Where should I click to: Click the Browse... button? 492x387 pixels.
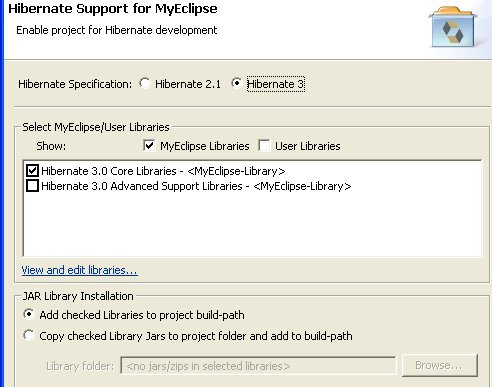click(440, 365)
